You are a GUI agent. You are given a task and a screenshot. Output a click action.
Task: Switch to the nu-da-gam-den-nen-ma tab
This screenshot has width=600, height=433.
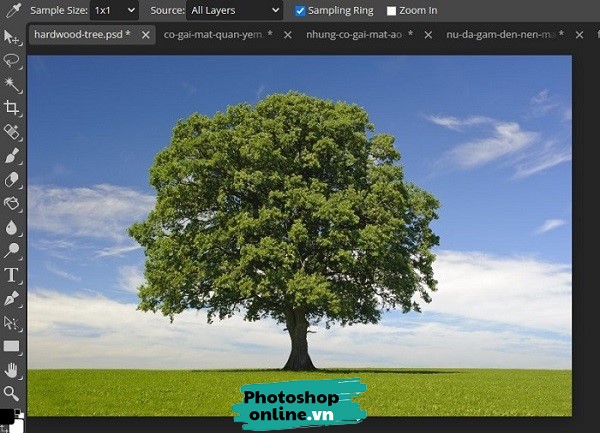click(x=497, y=35)
